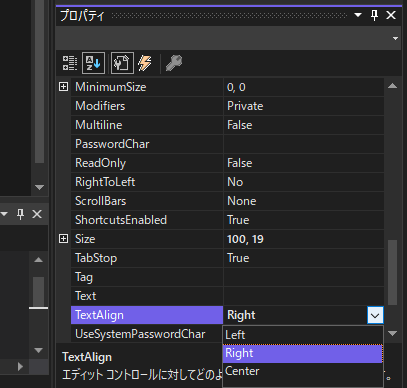Toggle the TextAlign dropdown arrow

(x=375, y=315)
